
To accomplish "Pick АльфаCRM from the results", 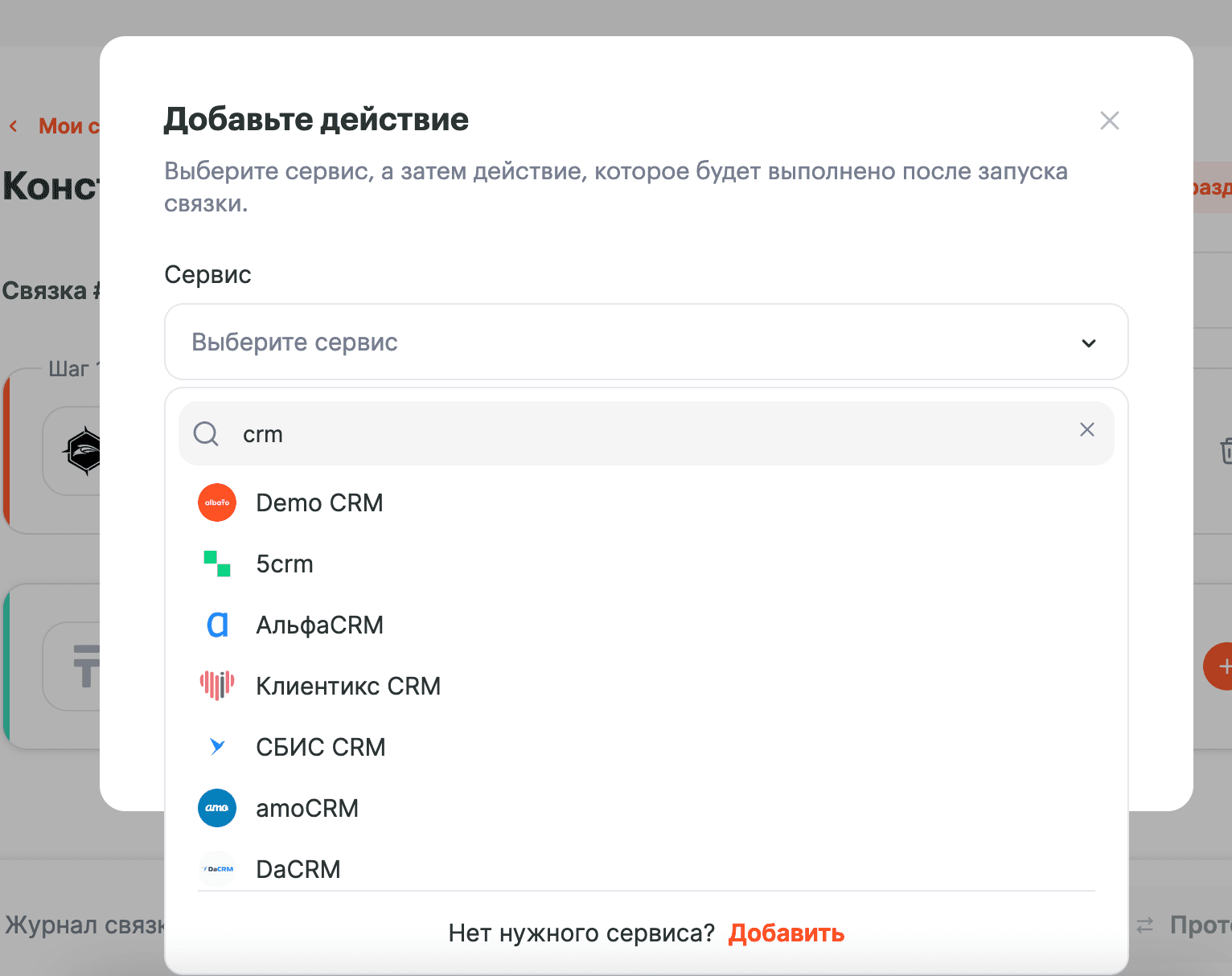I will coord(319,625).
